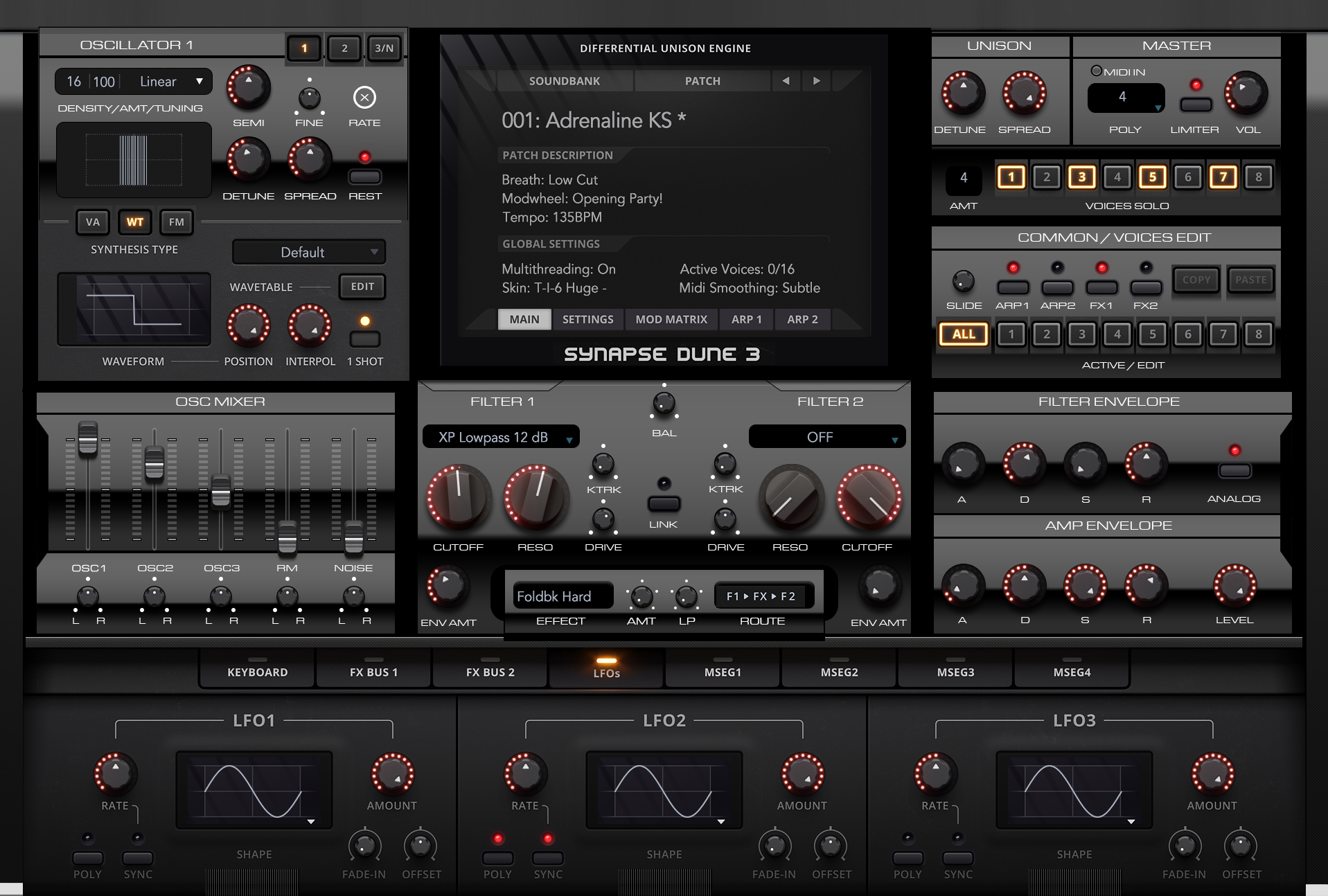The image size is (1328, 896).
Task: Click the LFO1 RATE knob
Action: 116,773
